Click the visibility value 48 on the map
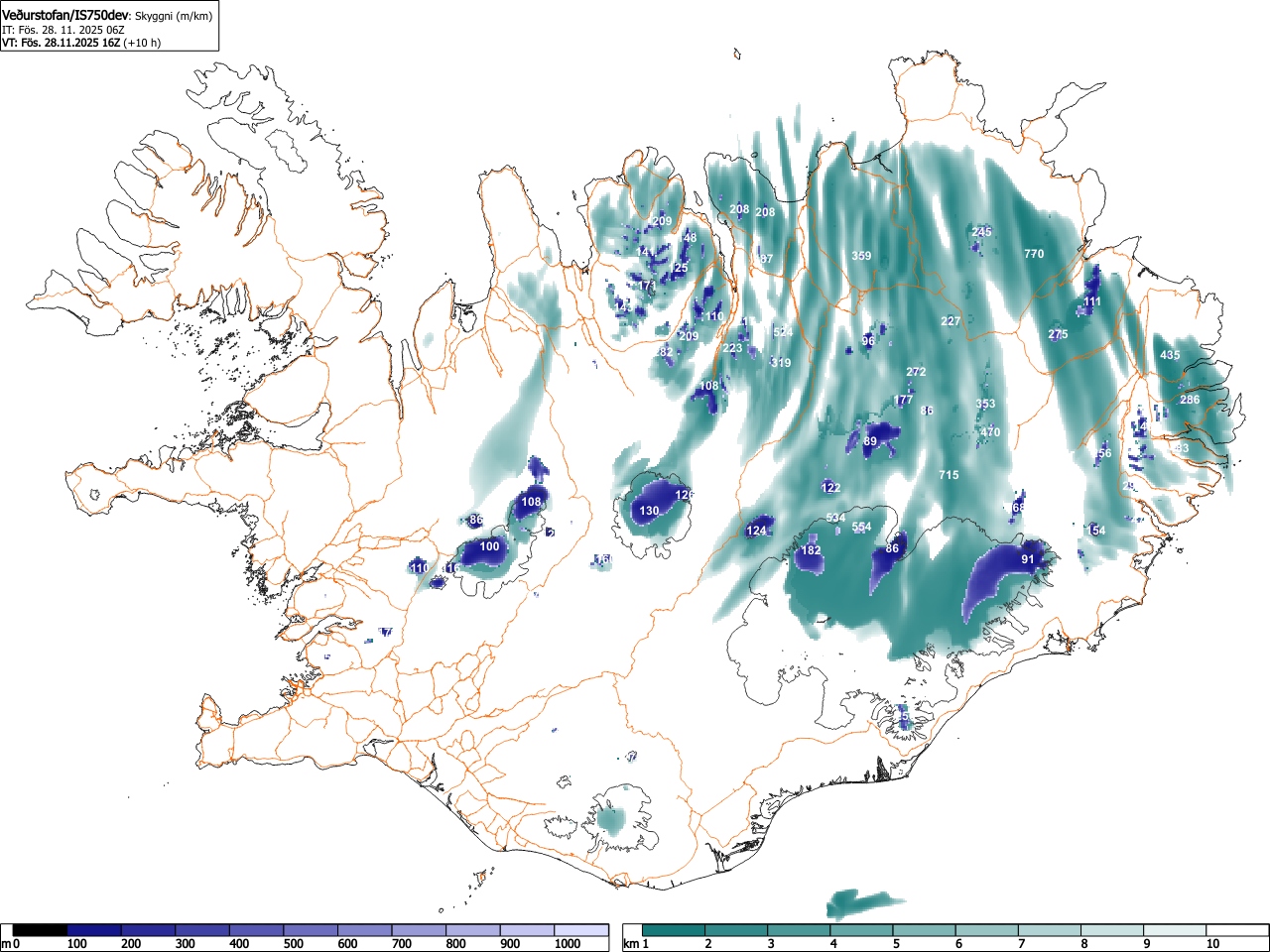Screen dimensions: 1270x952 [691, 238]
